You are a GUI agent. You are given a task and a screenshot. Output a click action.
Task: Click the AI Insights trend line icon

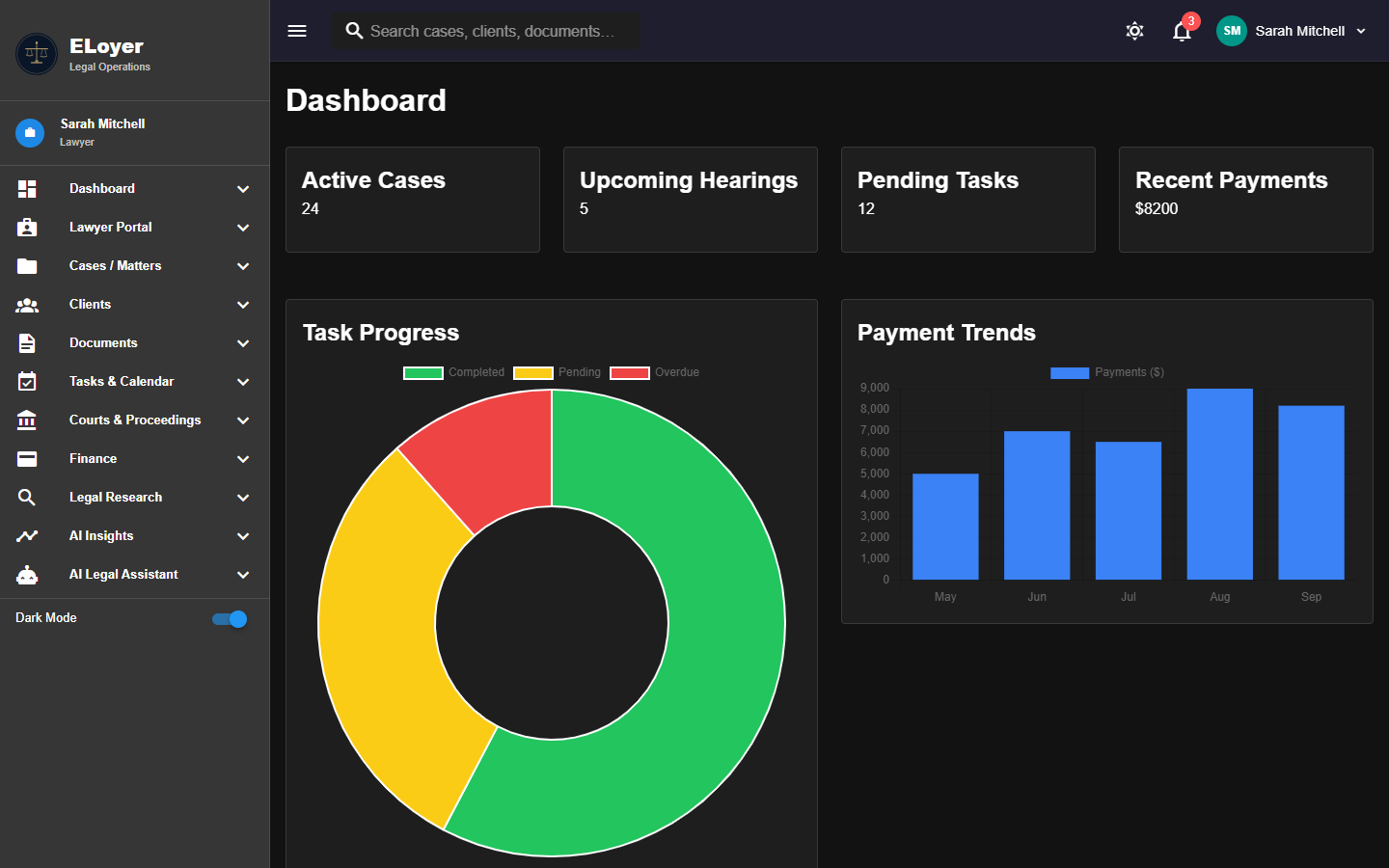point(27,536)
